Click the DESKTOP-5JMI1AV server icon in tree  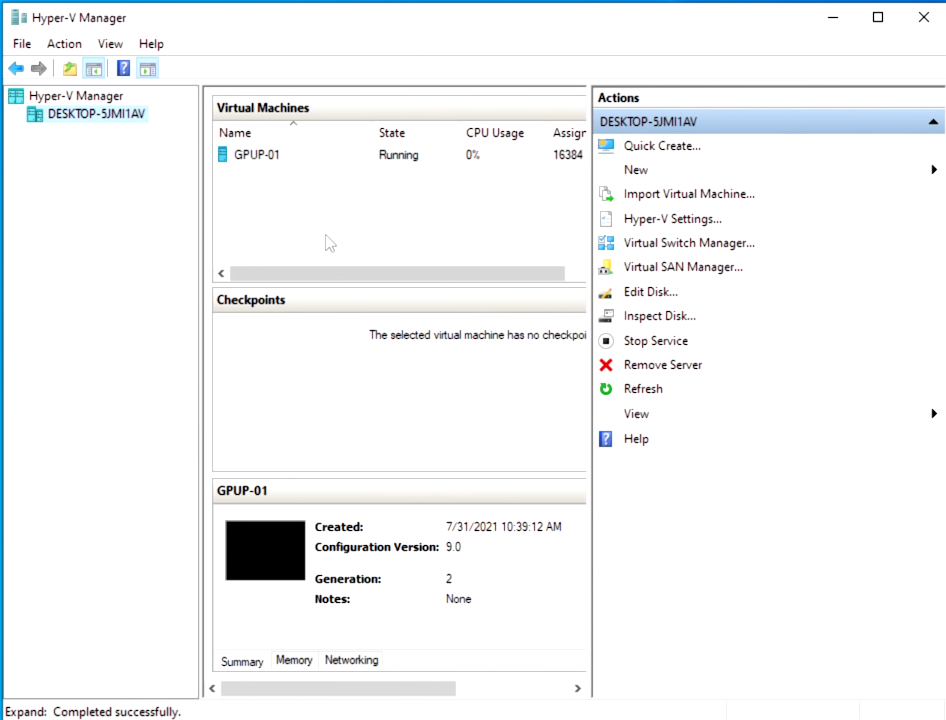[35, 114]
